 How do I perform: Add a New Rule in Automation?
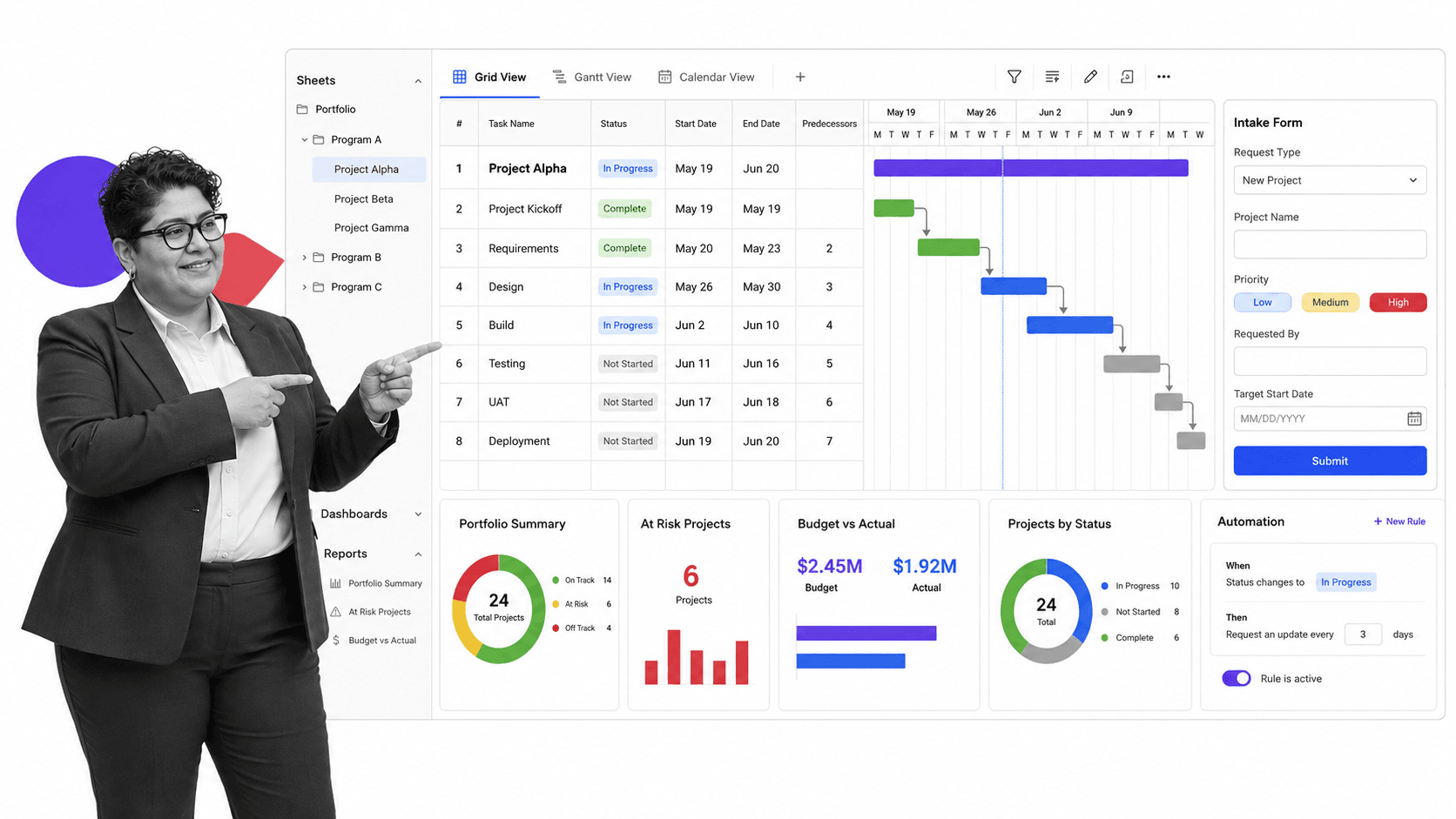1399,521
